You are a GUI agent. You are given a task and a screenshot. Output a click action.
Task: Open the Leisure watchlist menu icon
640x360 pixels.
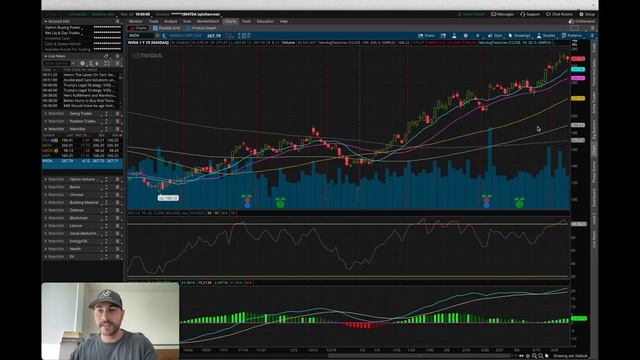point(118,226)
